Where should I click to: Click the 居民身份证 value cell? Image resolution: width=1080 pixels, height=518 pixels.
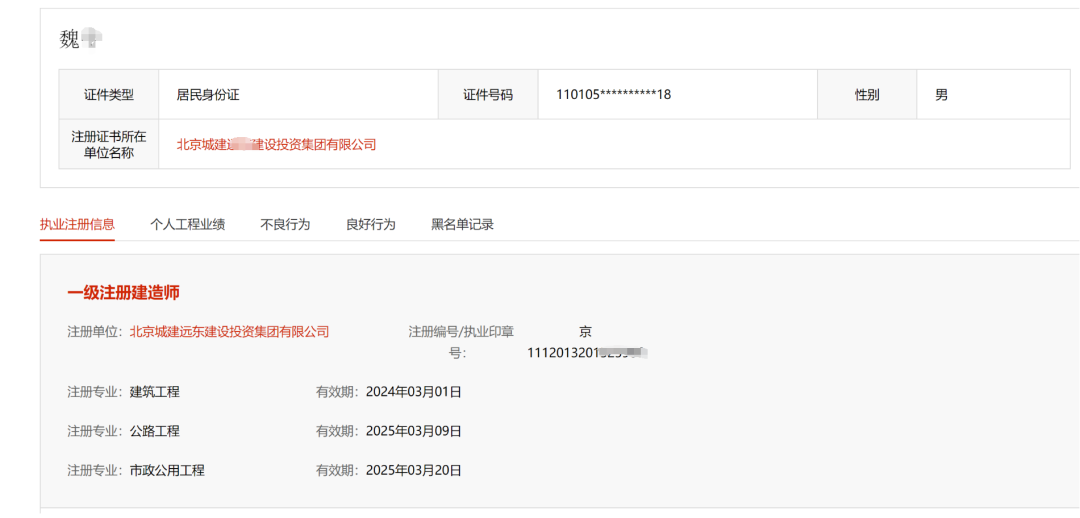(x=208, y=95)
